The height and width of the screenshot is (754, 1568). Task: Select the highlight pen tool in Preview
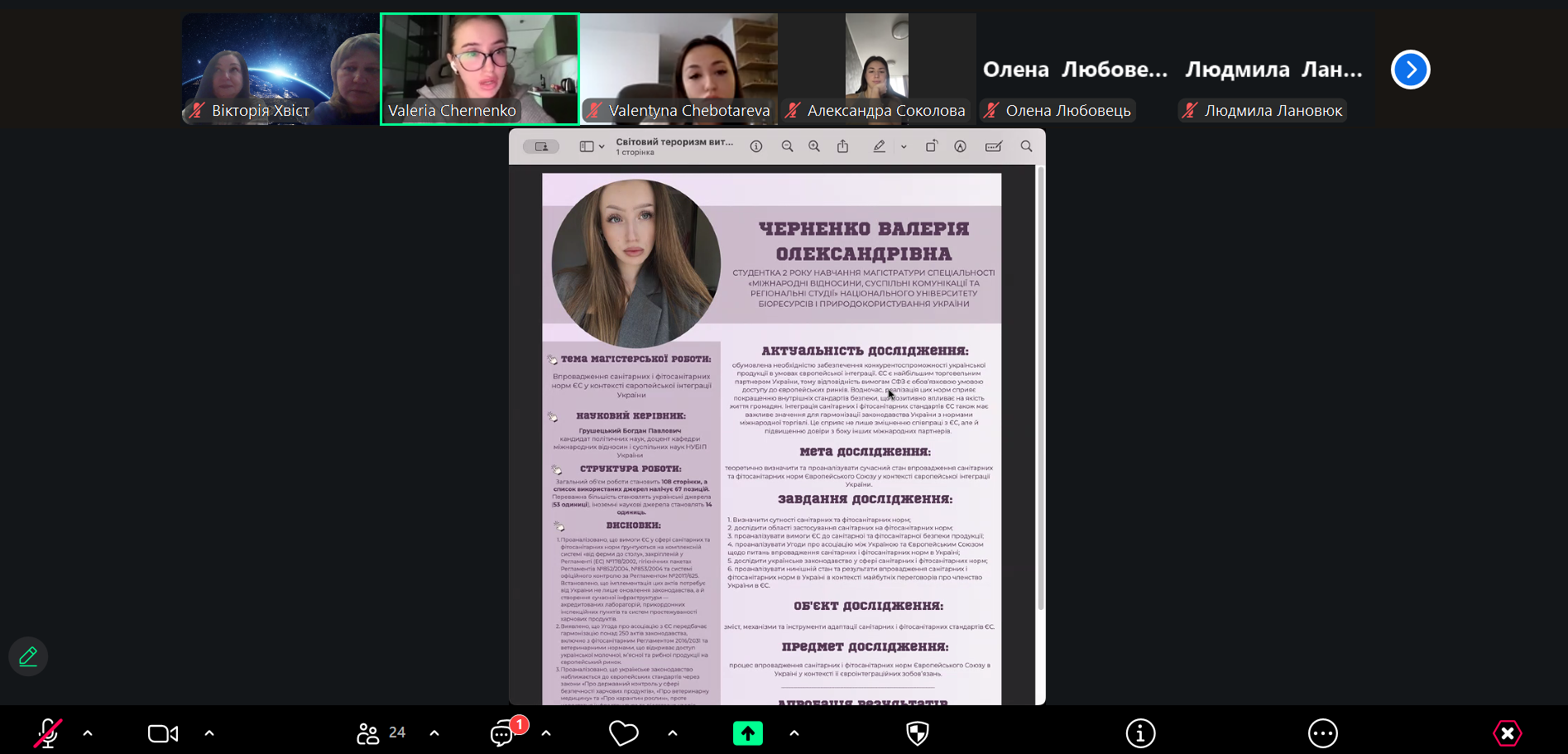(x=879, y=146)
